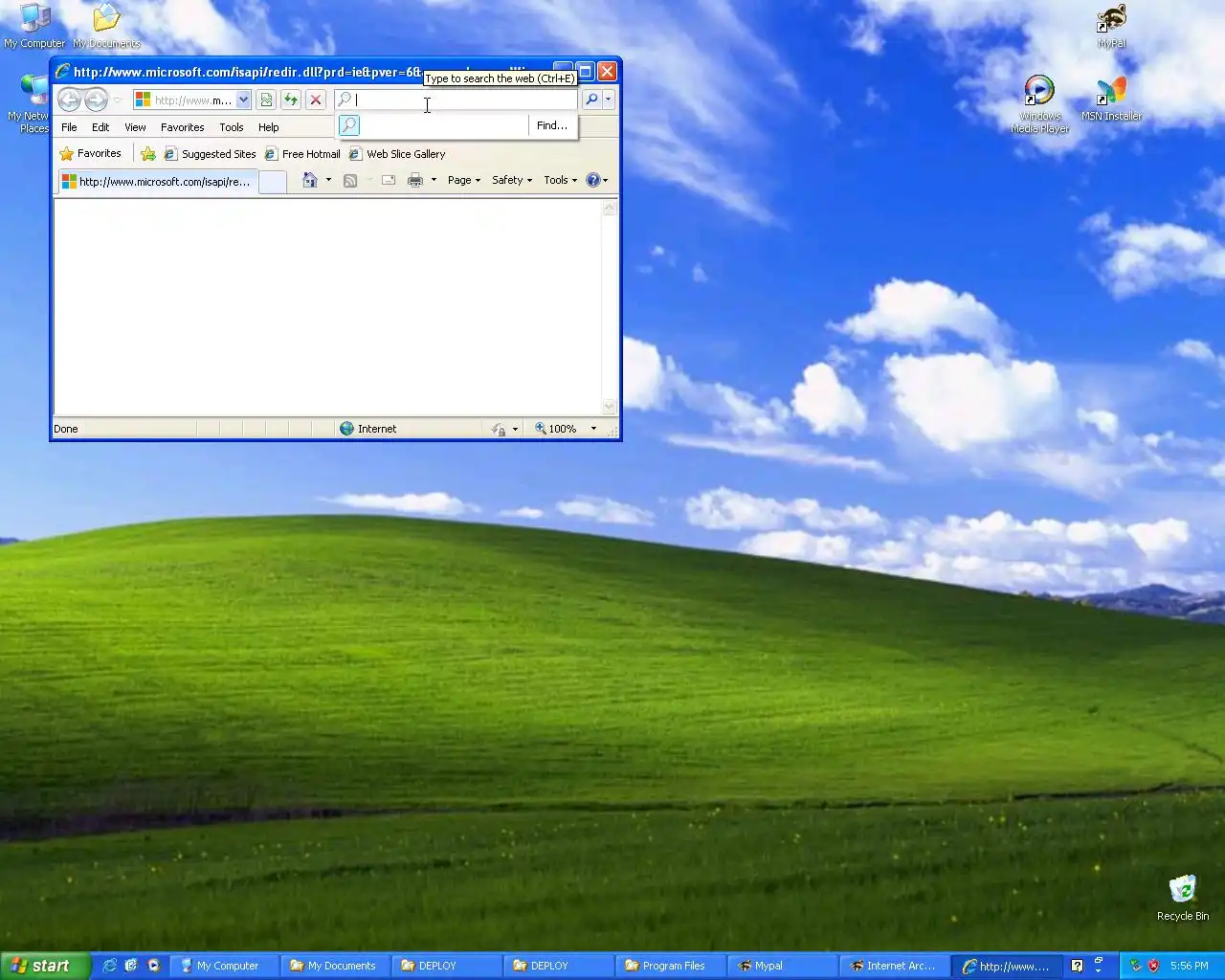This screenshot has height=980, width=1225.
Task: Click the page scrollbar up arrow
Action: pyautogui.click(x=610, y=208)
